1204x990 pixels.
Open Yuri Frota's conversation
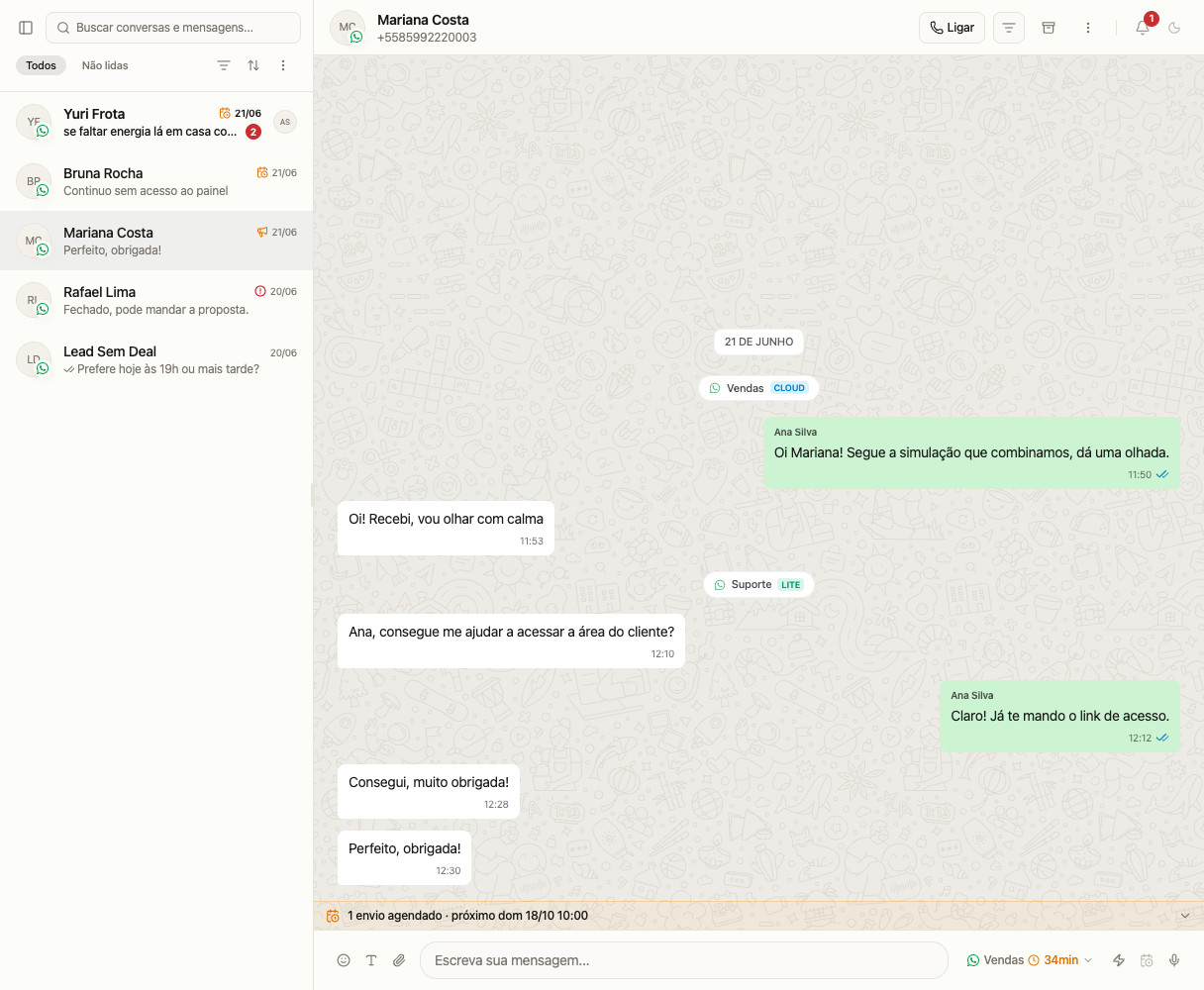pos(156,122)
